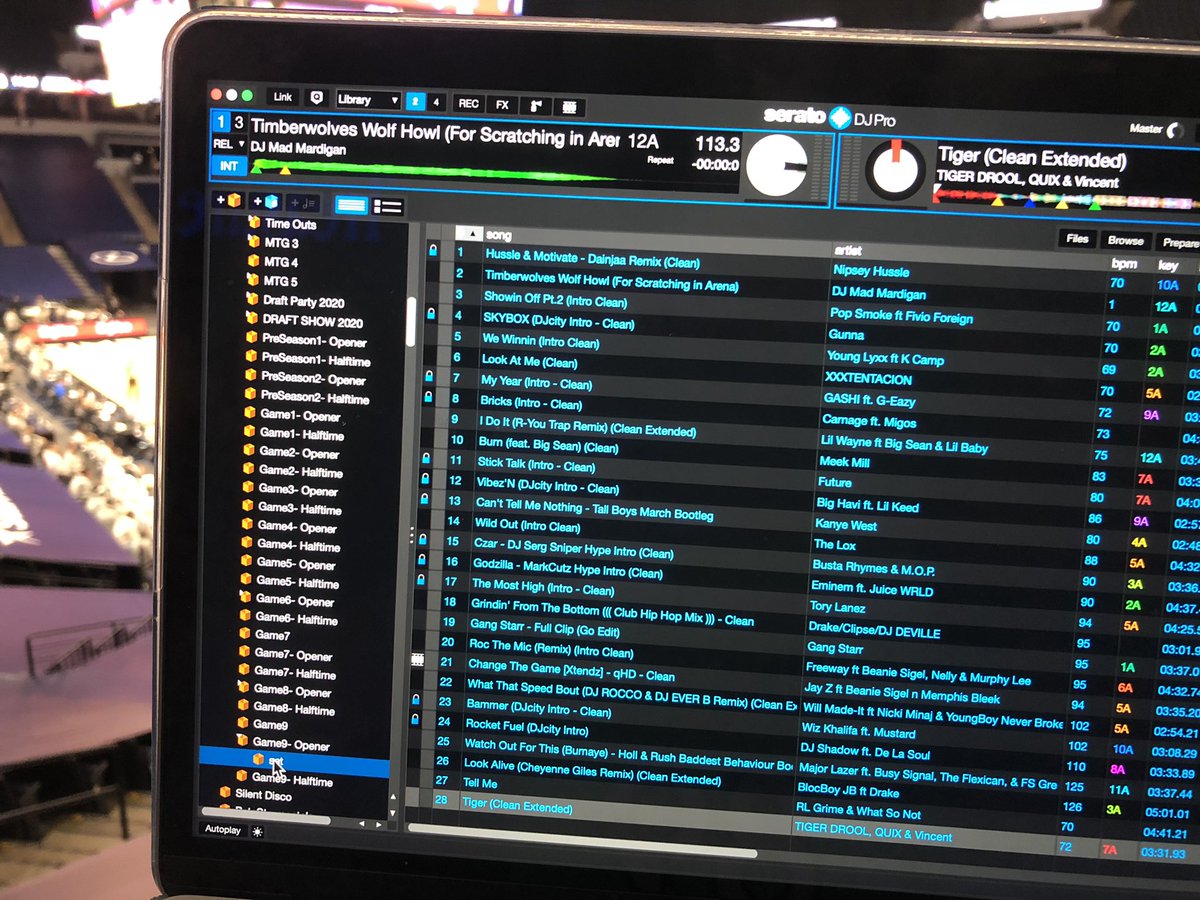
Task: Switch to 2 deck mode
Action: point(415,101)
